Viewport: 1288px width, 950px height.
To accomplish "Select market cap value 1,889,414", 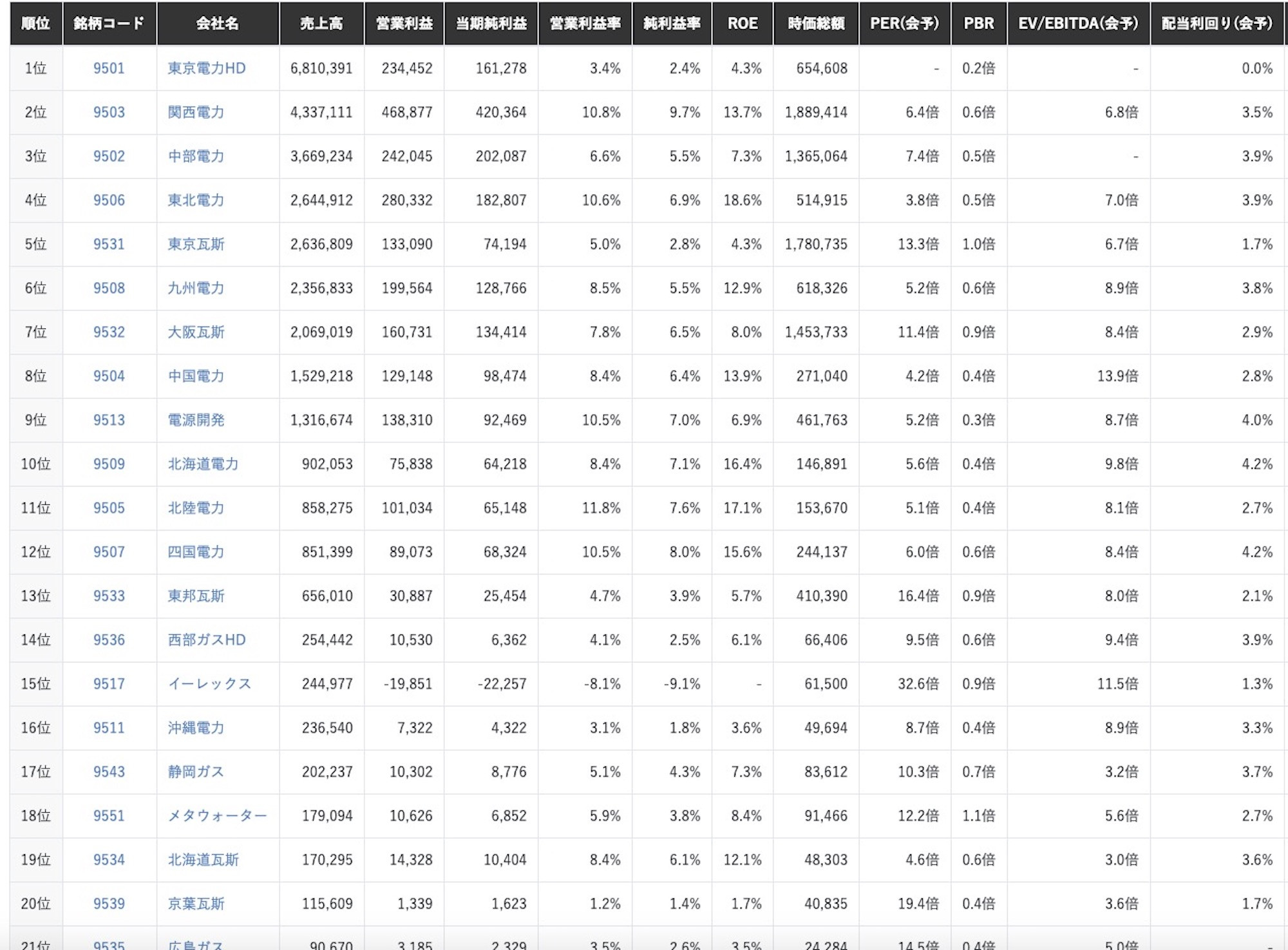I will coord(816,112).
